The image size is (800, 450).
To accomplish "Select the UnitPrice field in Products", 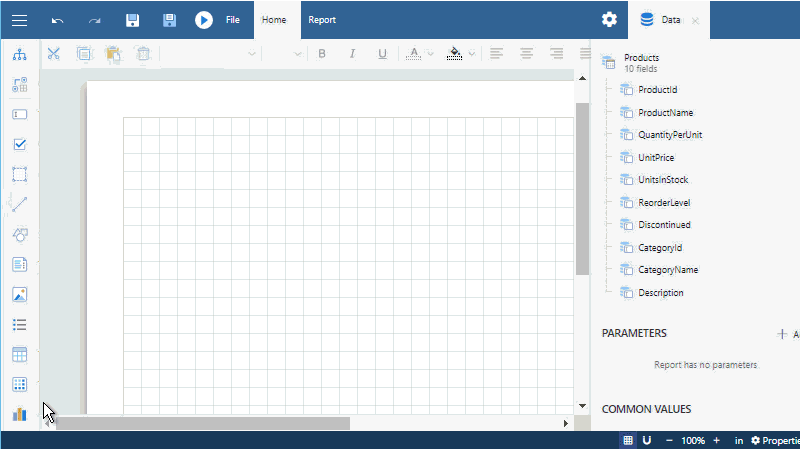I will pos(656,158).
